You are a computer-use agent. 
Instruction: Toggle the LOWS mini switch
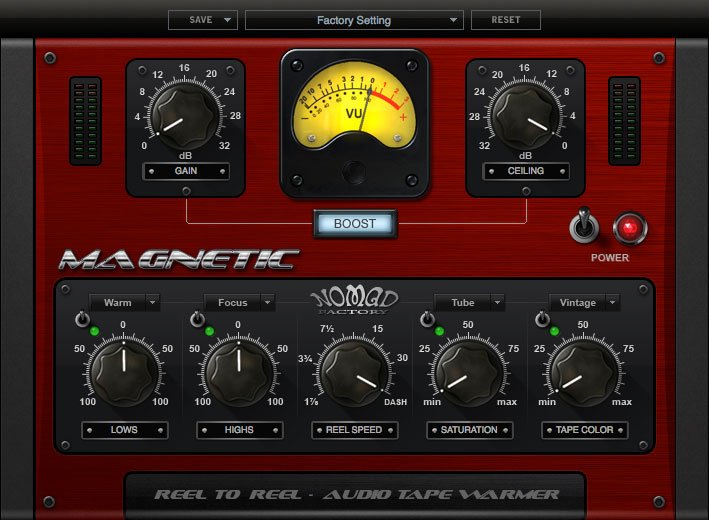click(82, 319)
